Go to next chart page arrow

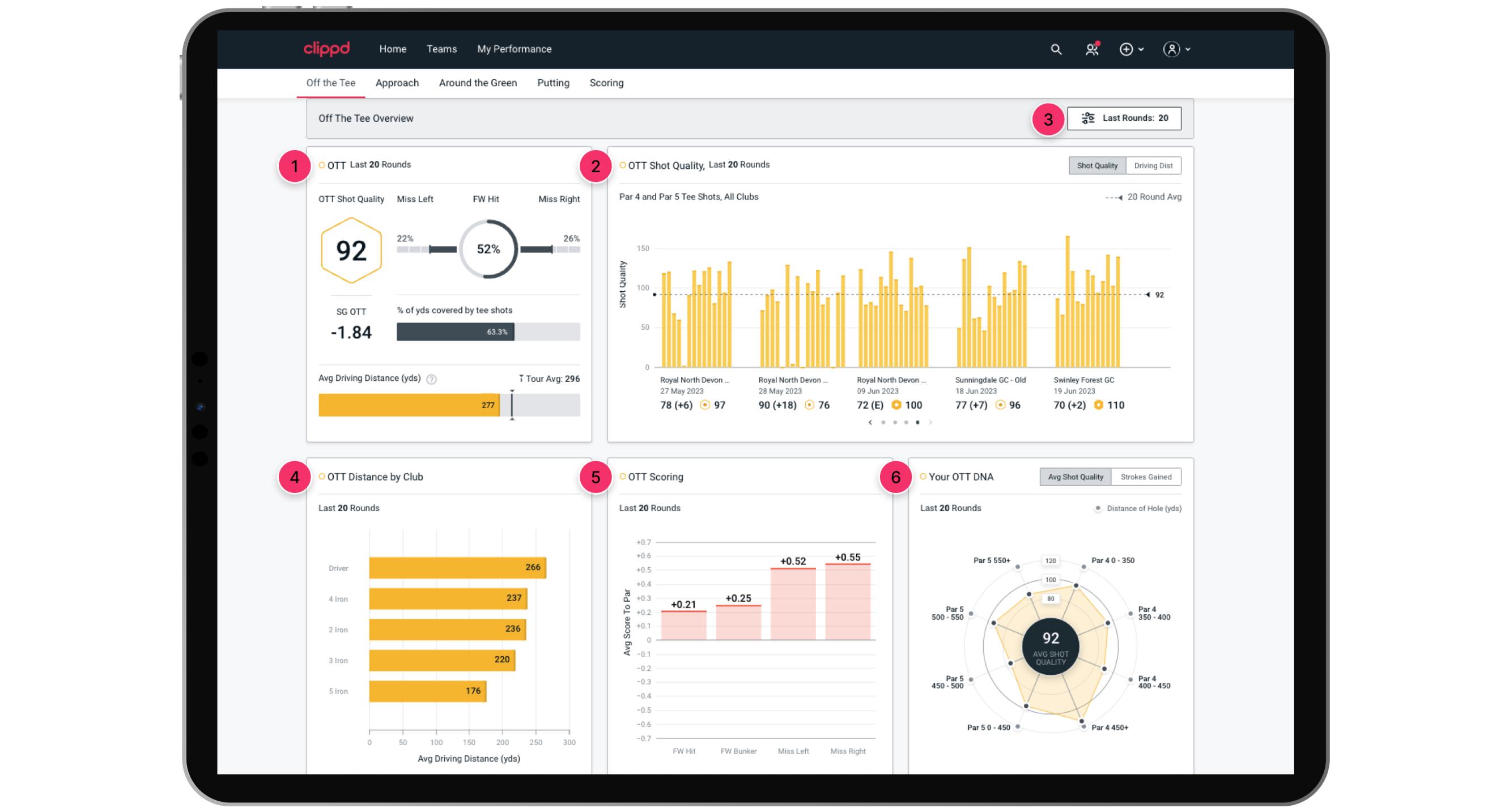coord(930,422)
